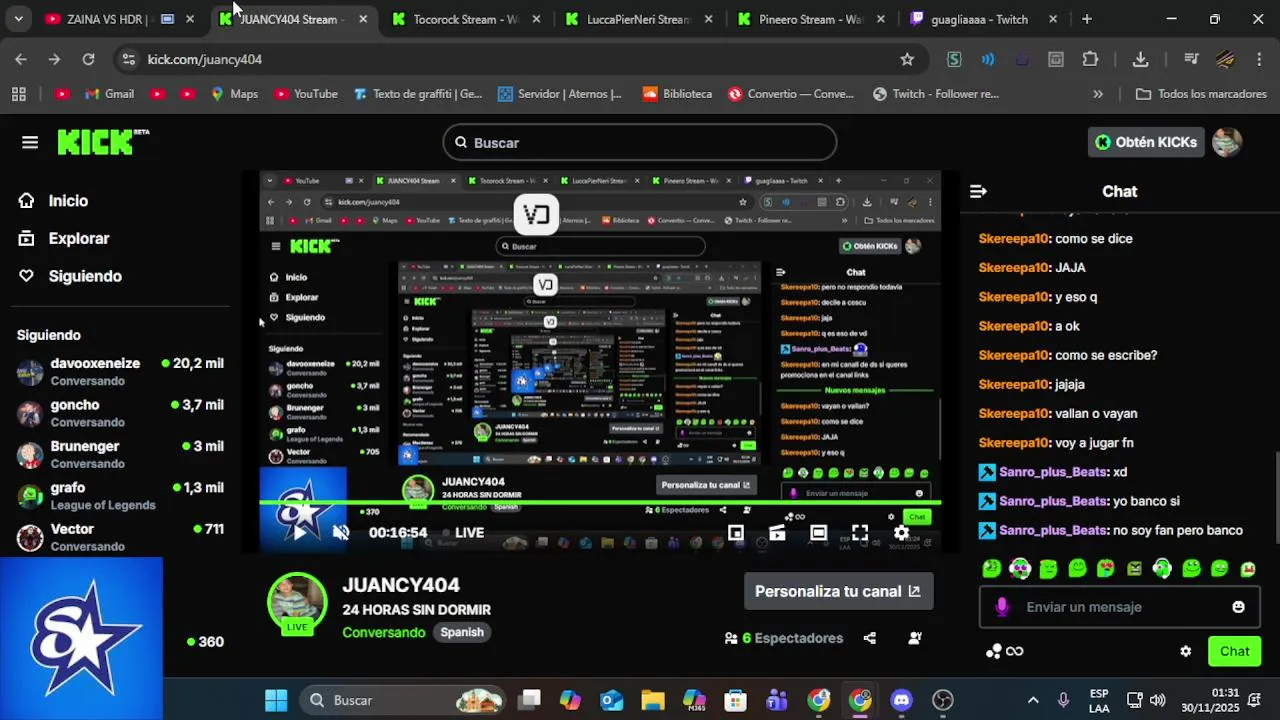Viewport: 1280px width, 720px height.
Task: Click the share channel icon
Action: pos(870,638)
